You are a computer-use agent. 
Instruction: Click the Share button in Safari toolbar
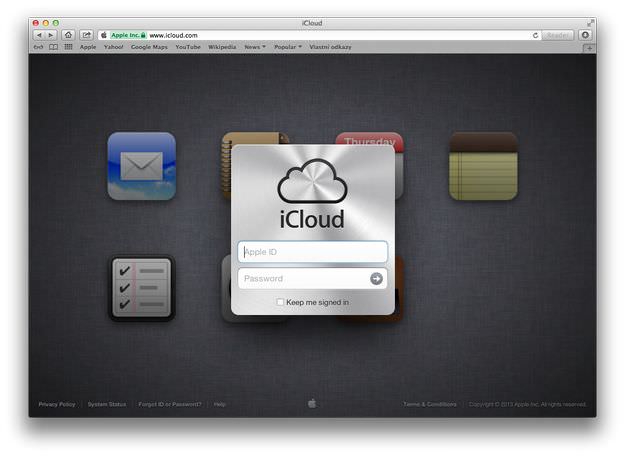click(86, 35)
